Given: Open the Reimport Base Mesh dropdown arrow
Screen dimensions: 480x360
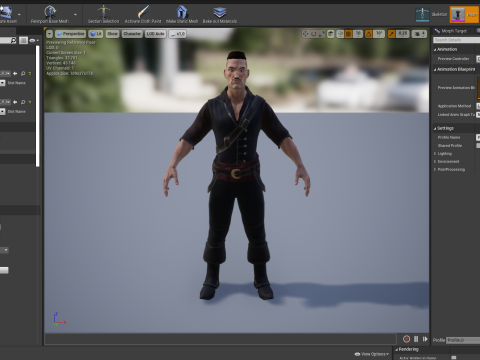Looking at the screenshot, I should [75, 15].
